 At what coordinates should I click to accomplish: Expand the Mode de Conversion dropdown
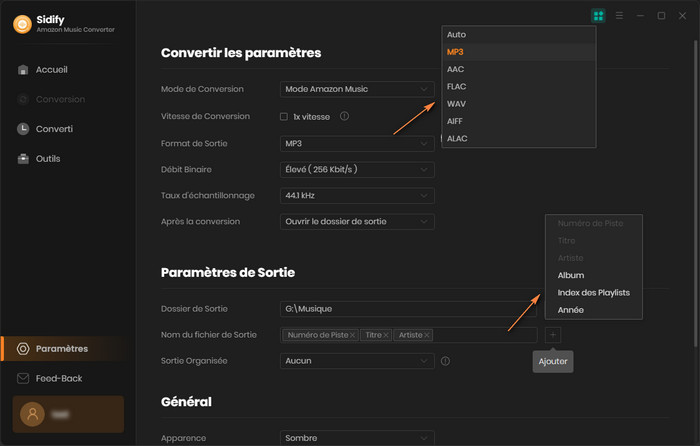[357, 89]
